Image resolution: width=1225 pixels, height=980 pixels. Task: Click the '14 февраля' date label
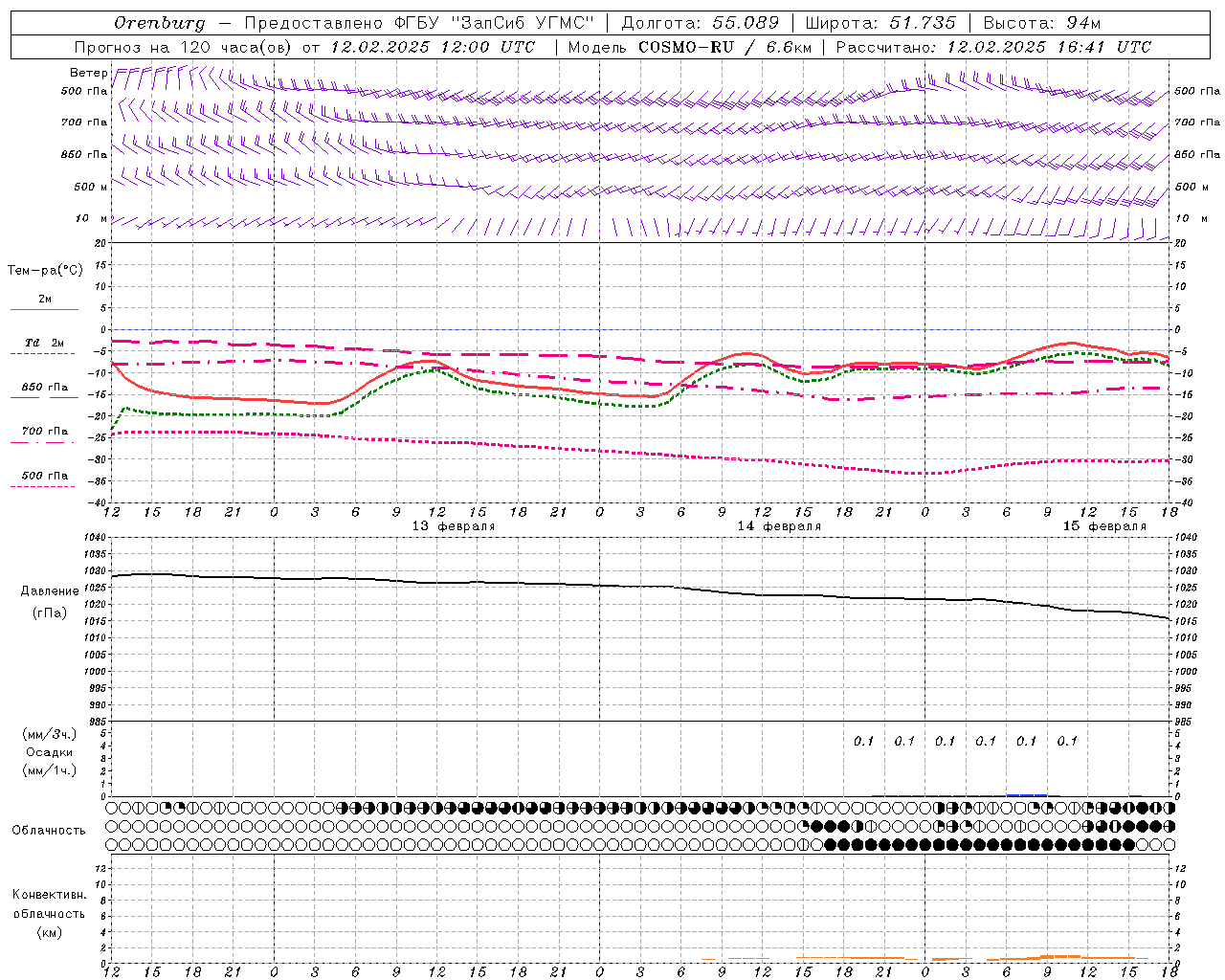pyautogui.click(x=778, y=526)
